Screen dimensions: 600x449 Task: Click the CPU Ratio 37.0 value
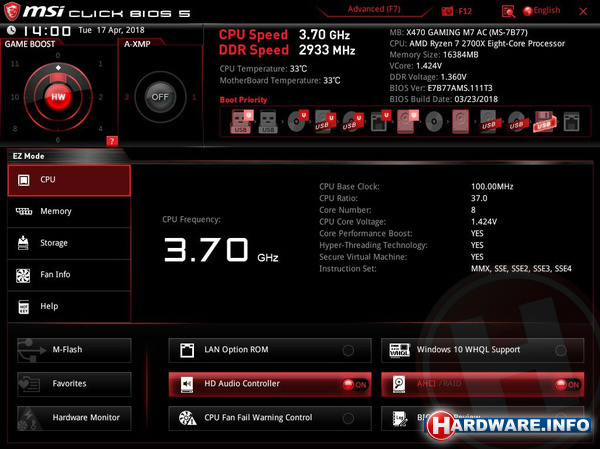tap(479, 198)
